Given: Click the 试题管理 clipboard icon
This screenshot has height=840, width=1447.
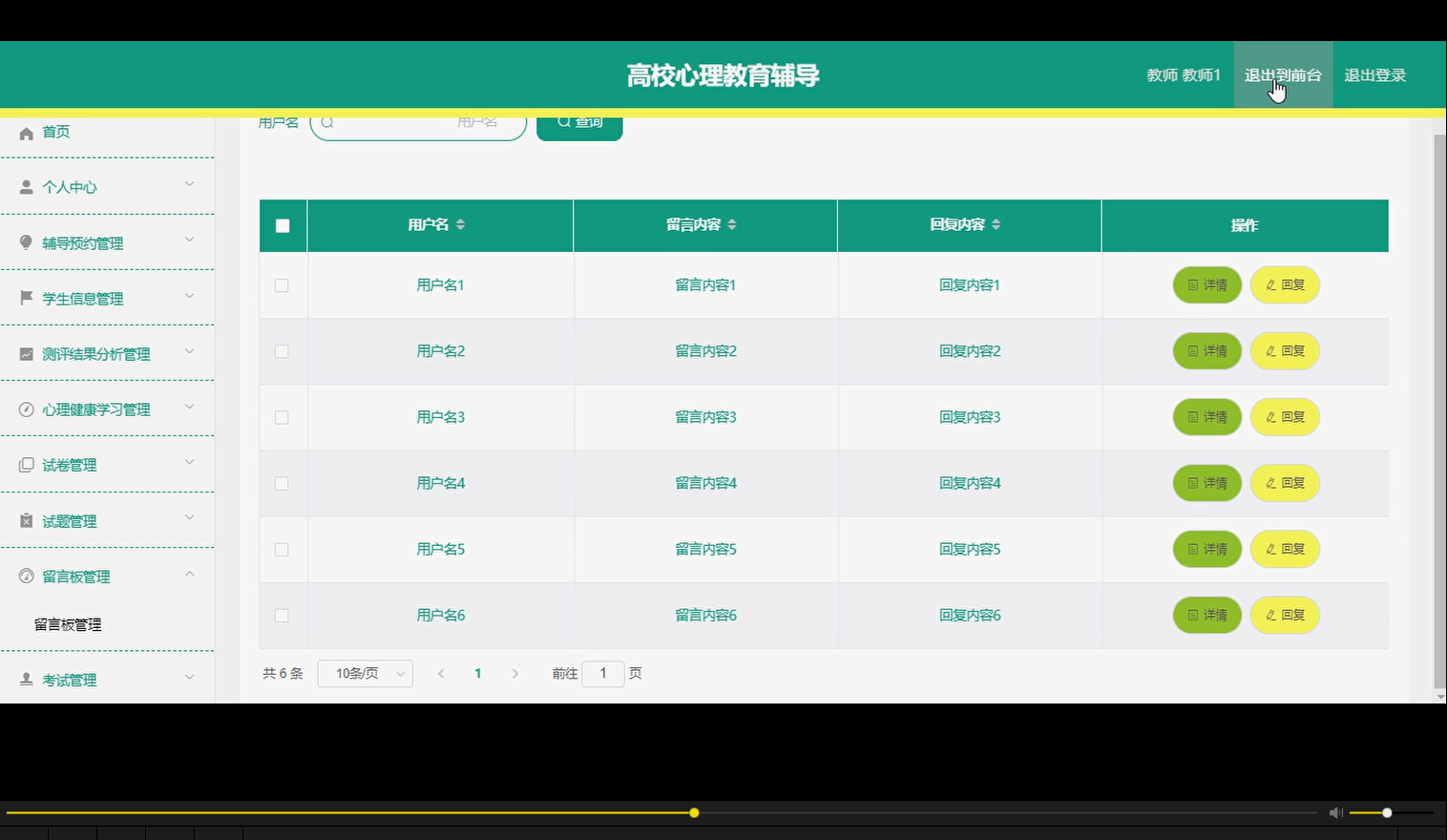Looking at the screenshot, I should [27, 520].
